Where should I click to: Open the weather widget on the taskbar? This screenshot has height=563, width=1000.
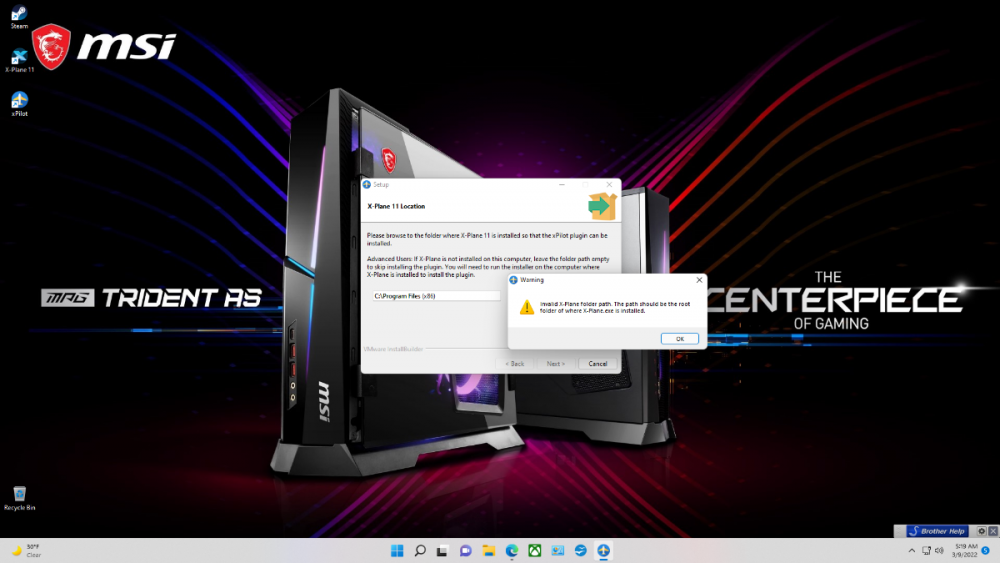[26, 550]
